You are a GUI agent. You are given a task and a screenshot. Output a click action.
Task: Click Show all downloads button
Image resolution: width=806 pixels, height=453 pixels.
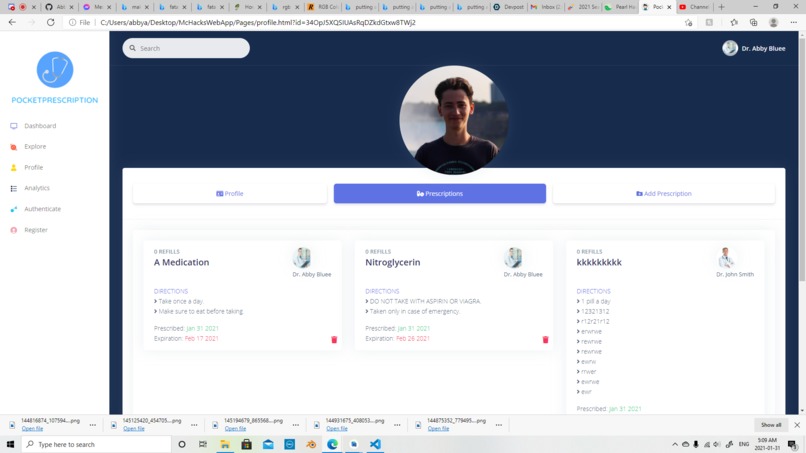(771, 425)
